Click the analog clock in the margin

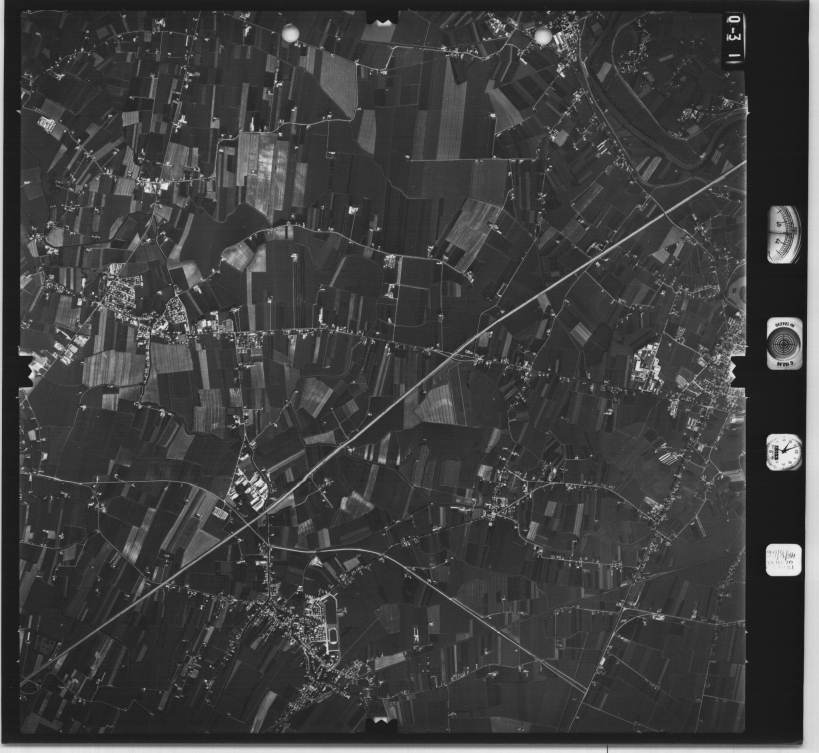(x=783, y=452)
